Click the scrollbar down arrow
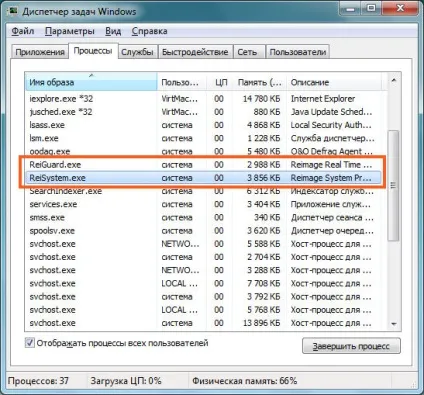 tap(394, 324)
